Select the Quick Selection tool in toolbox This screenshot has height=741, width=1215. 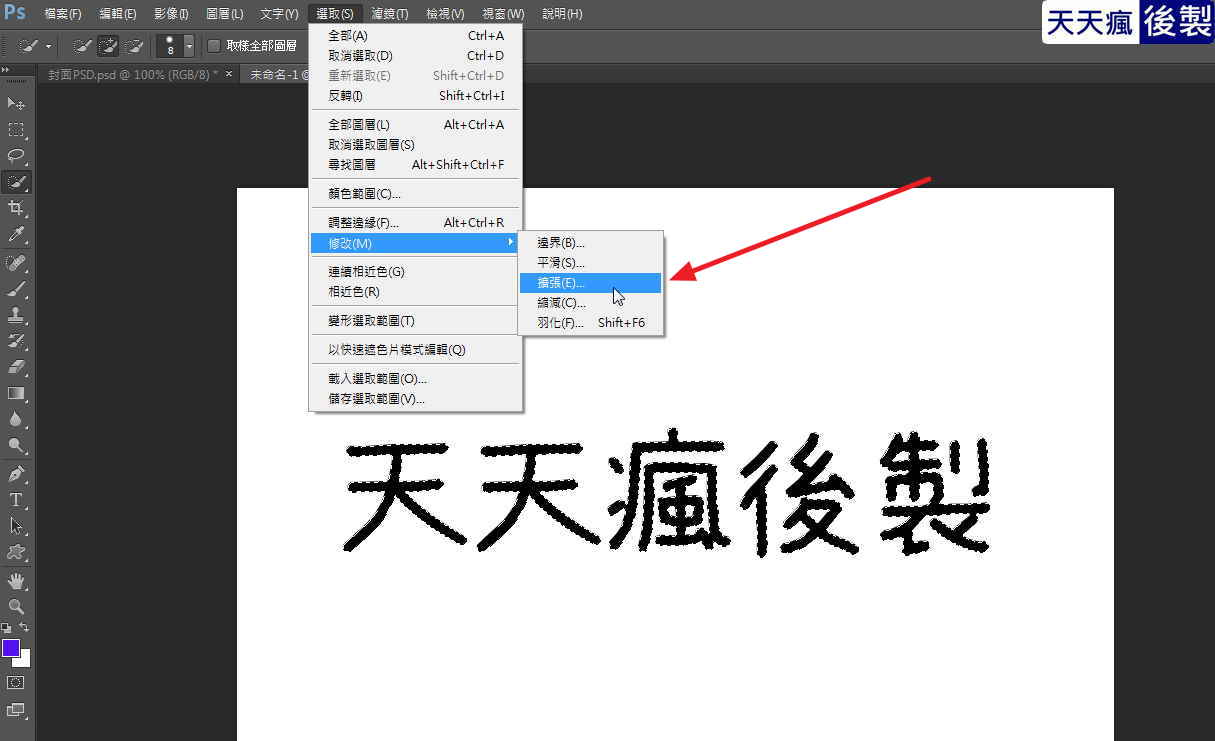tap(17, 182)
